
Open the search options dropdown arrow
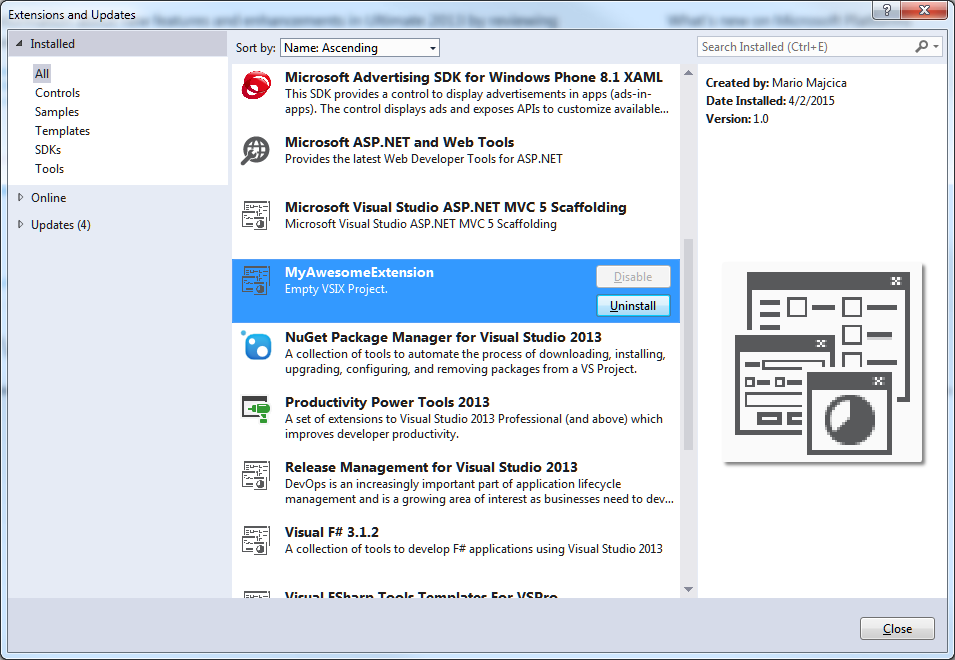tap(936, 46)
